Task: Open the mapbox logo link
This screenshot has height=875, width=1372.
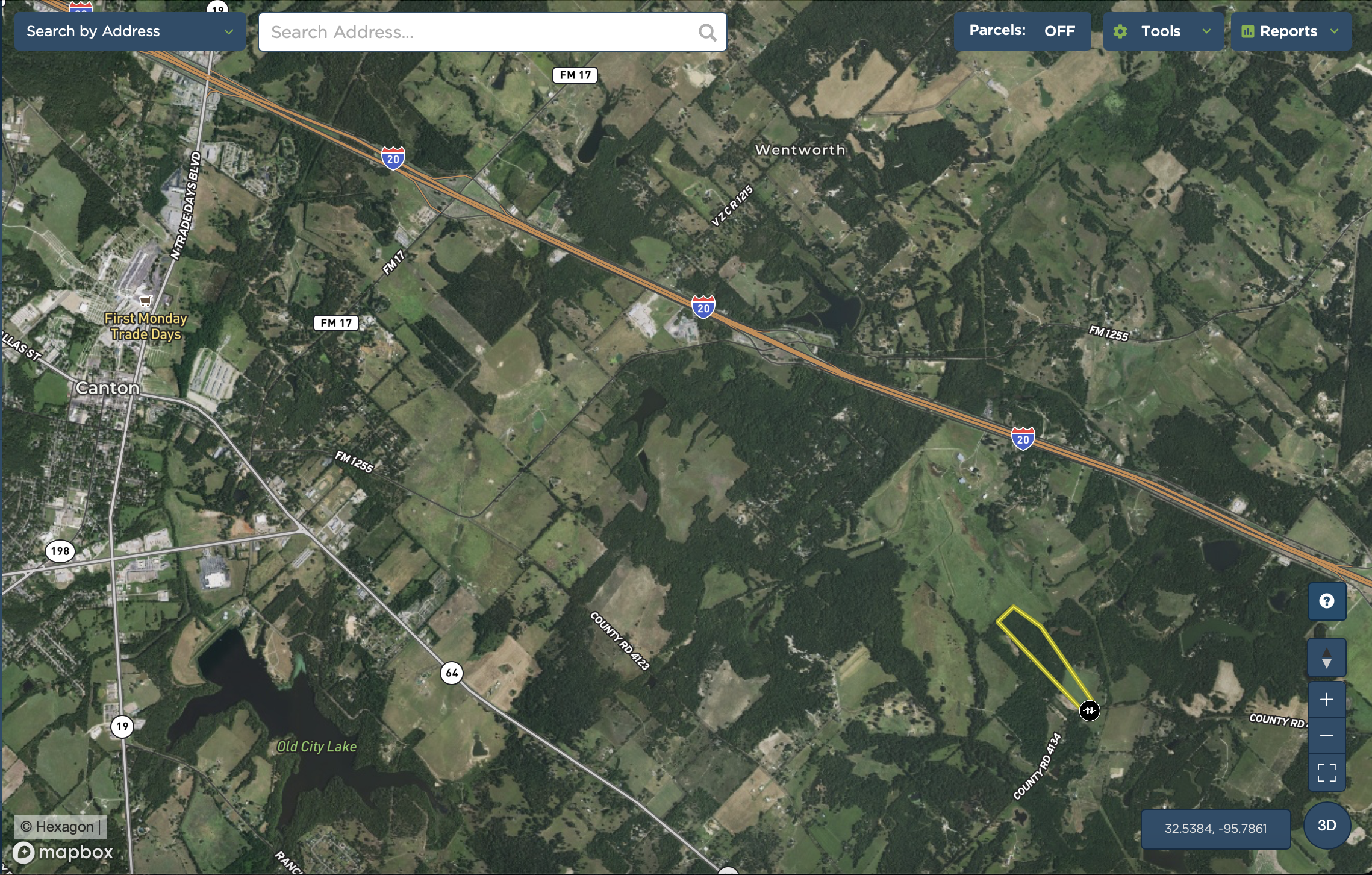Action: [x=63, y=852]
